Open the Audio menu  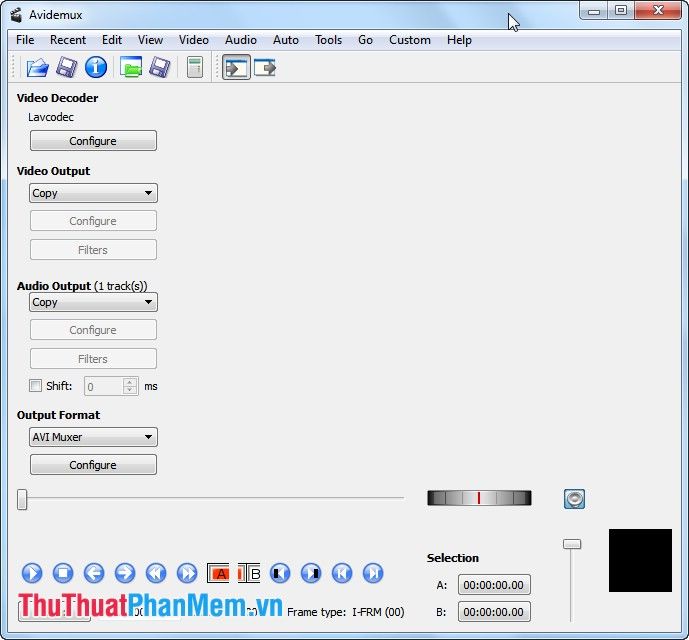(241, 40)
